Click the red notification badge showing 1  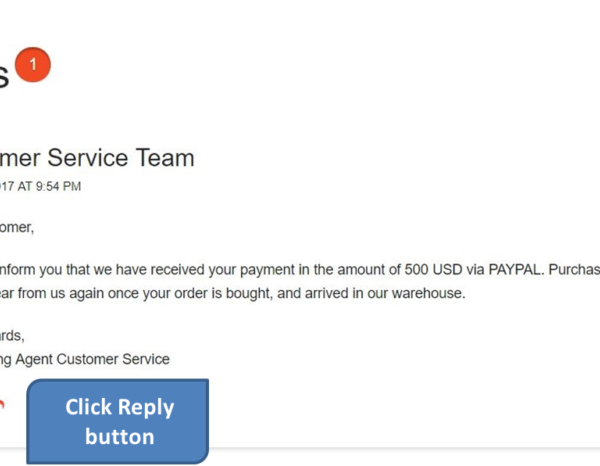coord(33,65)
